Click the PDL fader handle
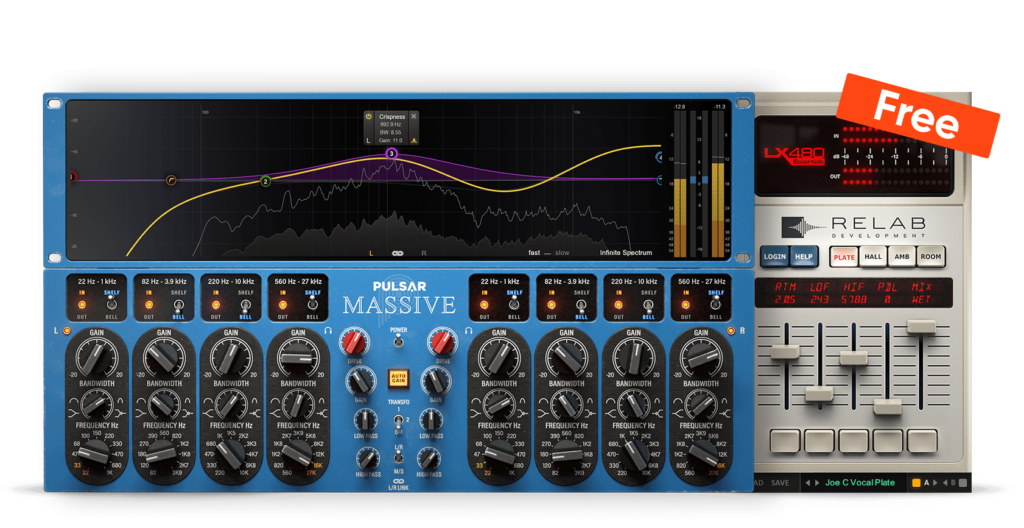 [x=888, y=406]
